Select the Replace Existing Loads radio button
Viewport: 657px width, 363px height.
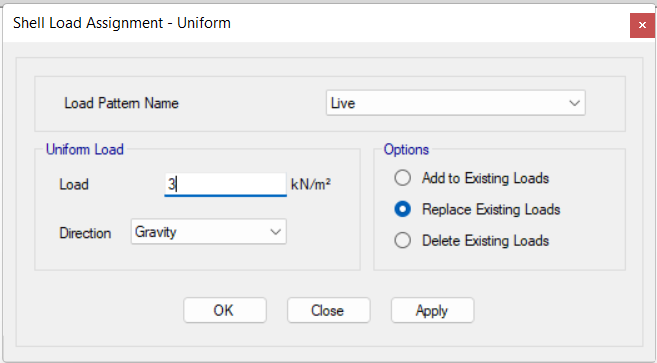tap(402, 209)
